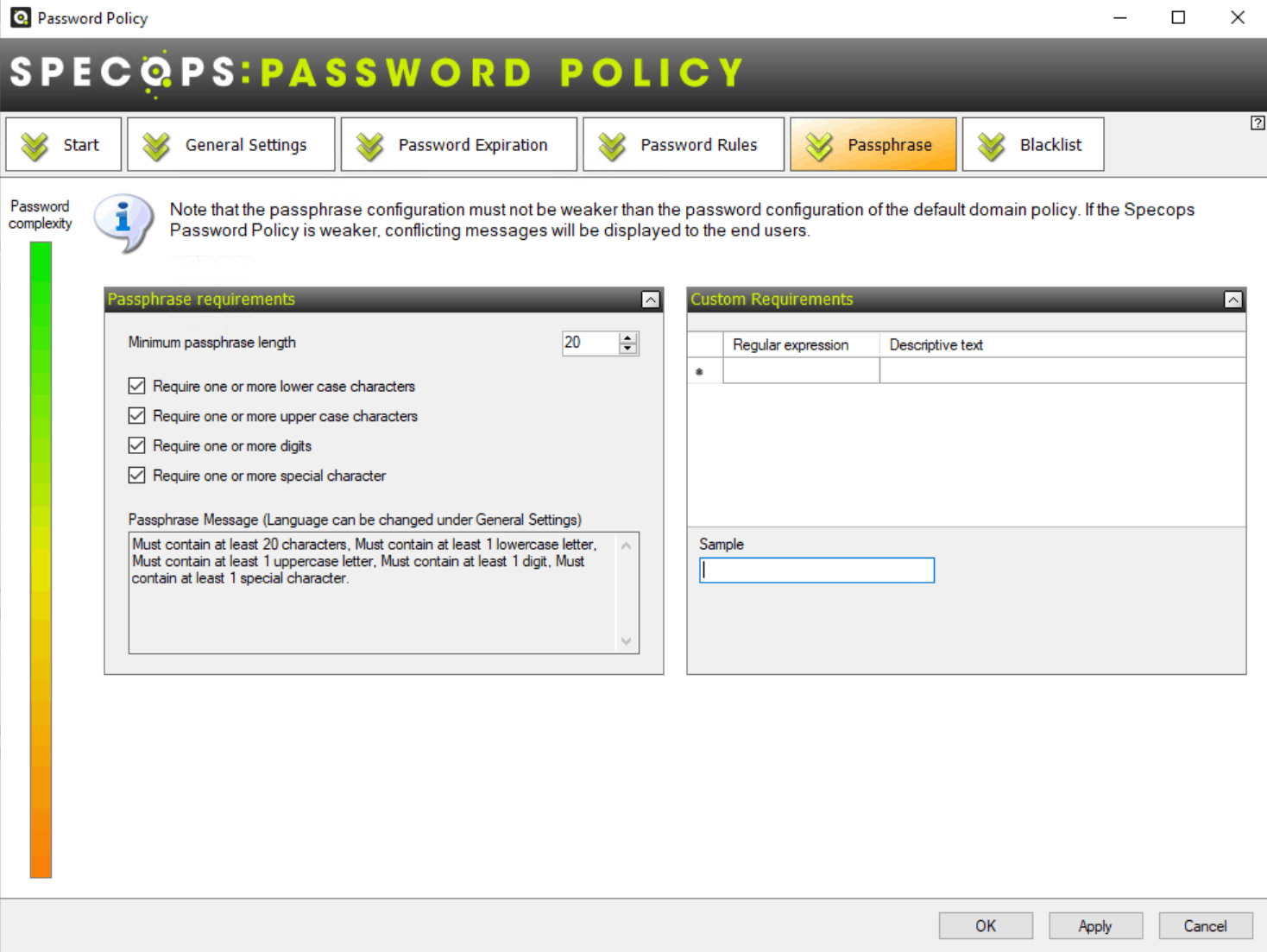Click the new row regular expression cell

pyautogui.click(x=801, y=370)
